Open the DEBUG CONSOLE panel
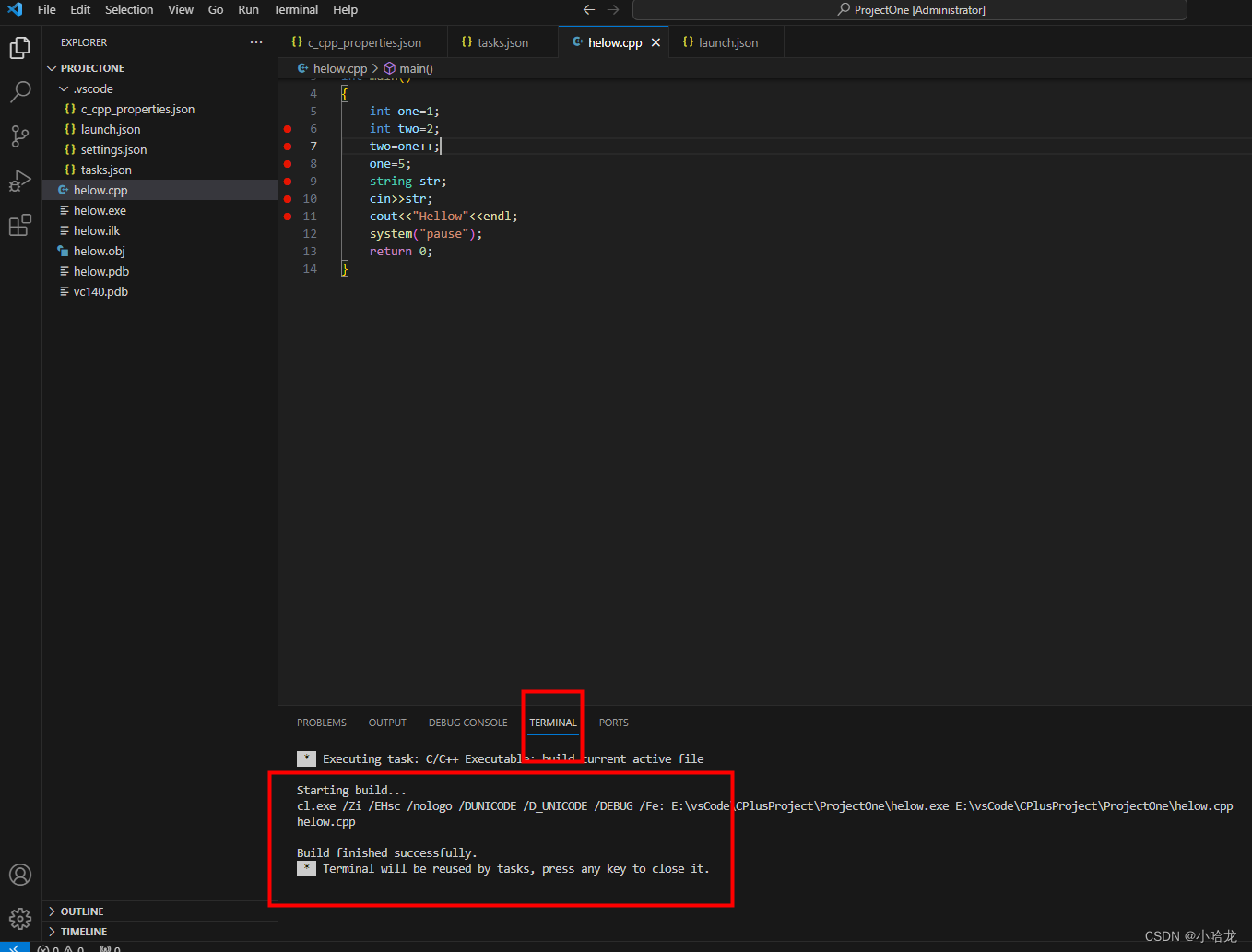 (467, 723)
